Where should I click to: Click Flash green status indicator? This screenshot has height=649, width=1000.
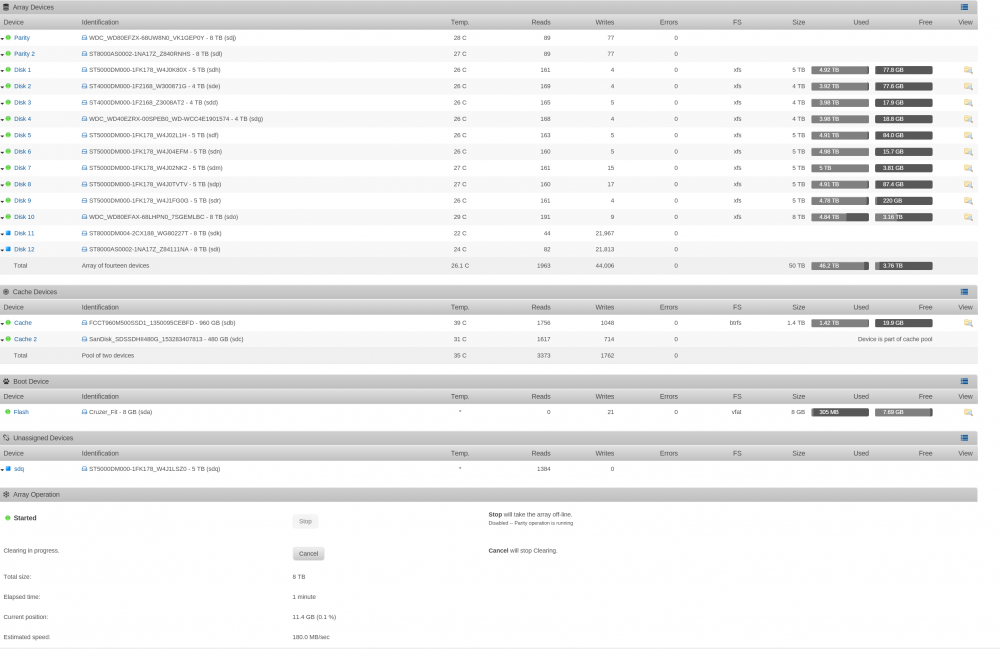point(8,412)
